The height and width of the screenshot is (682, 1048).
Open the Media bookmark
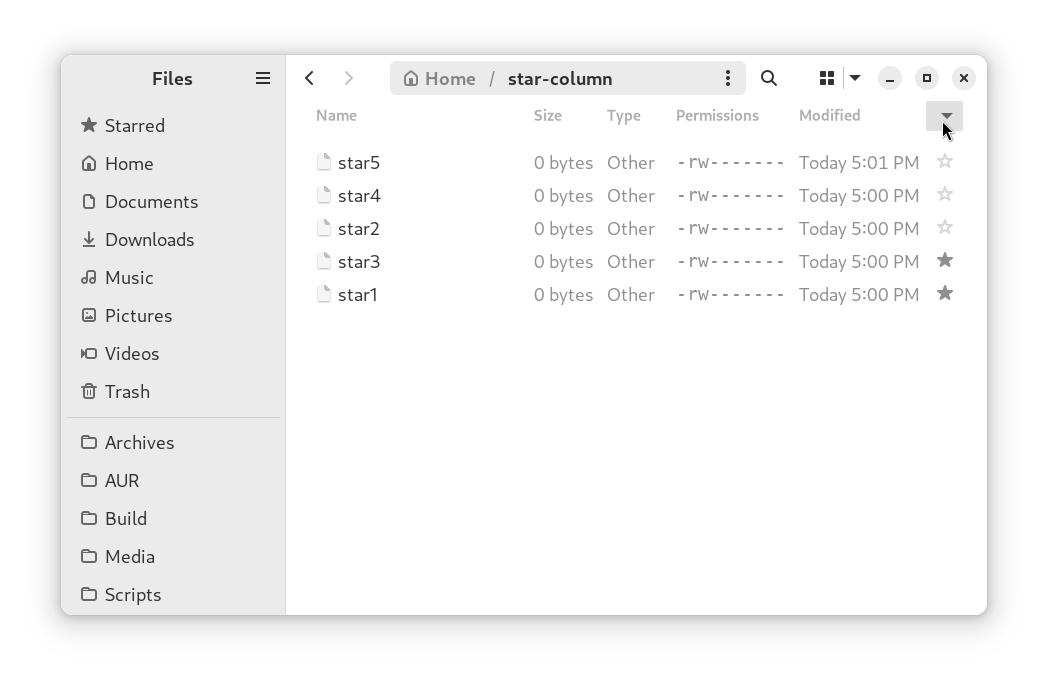coord(173,557)
